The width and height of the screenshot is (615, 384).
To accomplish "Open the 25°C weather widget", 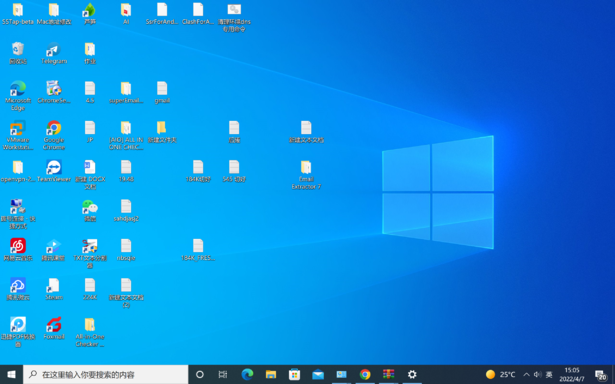I will 500,375.
